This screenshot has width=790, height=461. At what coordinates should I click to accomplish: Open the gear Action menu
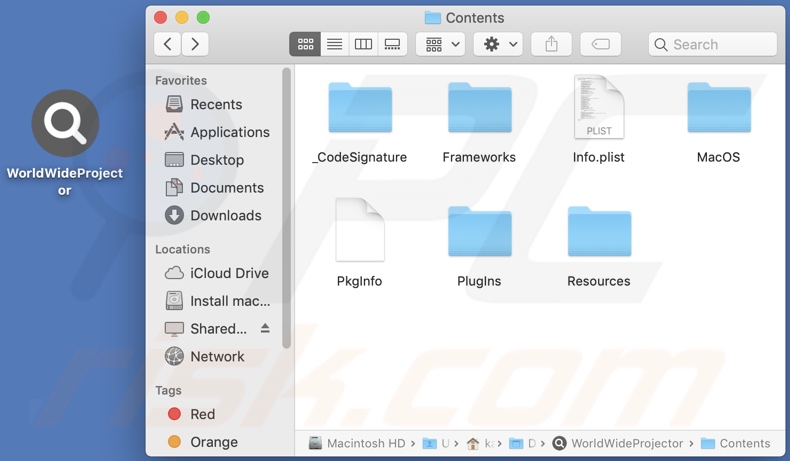click(498, 44)
